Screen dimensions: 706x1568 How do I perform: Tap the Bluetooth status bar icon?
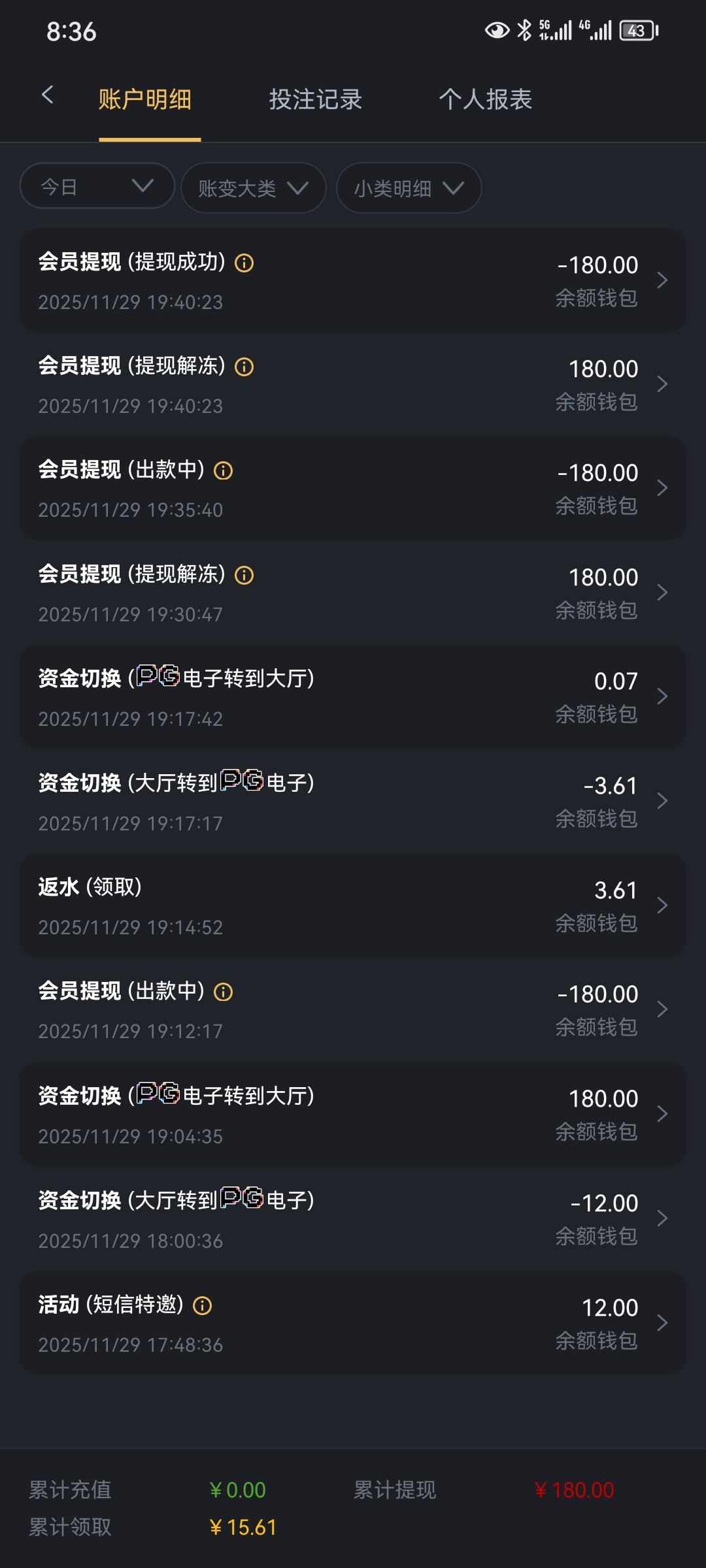pos(524,30)
